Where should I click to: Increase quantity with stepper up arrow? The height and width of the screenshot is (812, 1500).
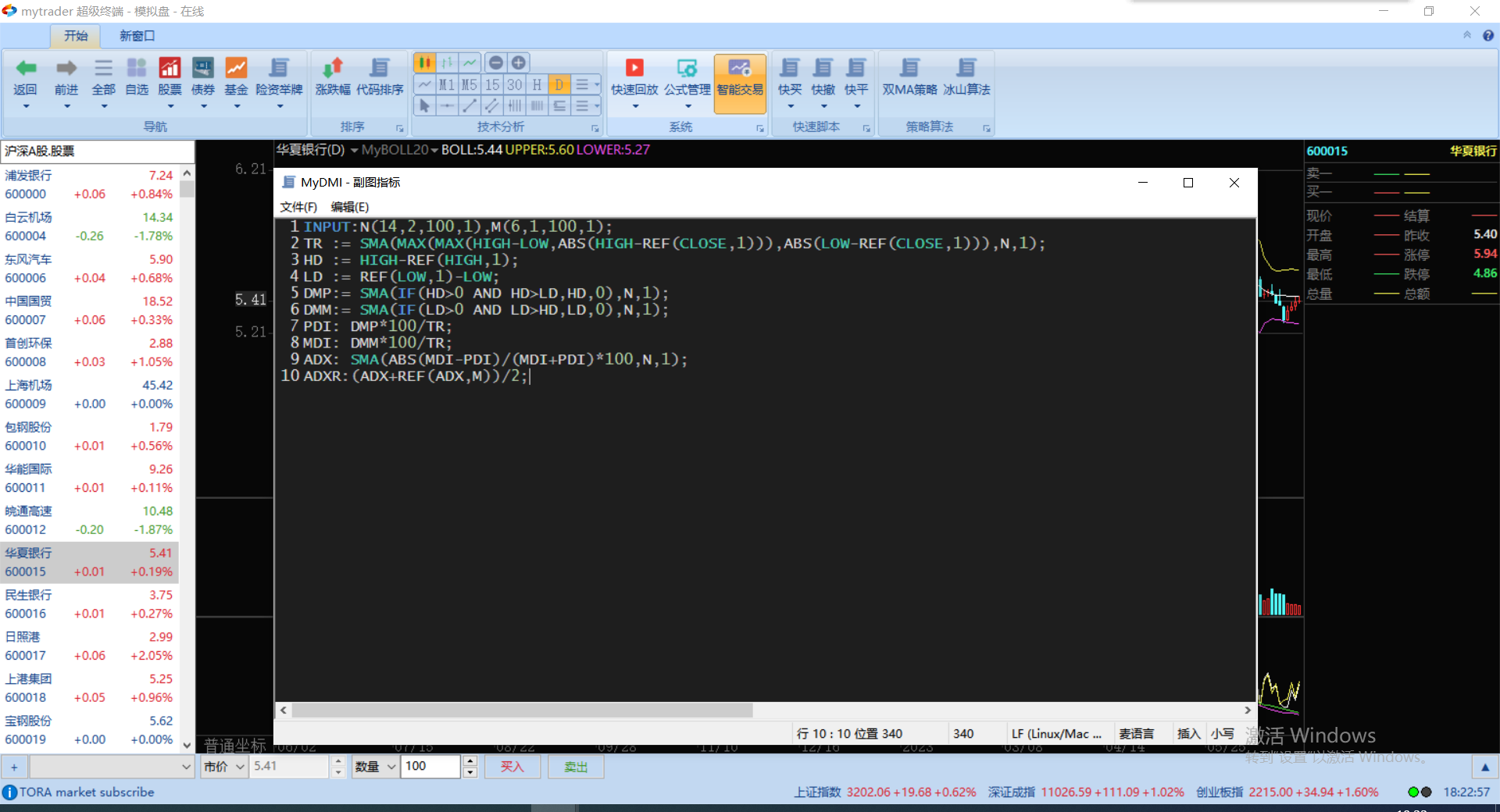(x=470, y=761)
